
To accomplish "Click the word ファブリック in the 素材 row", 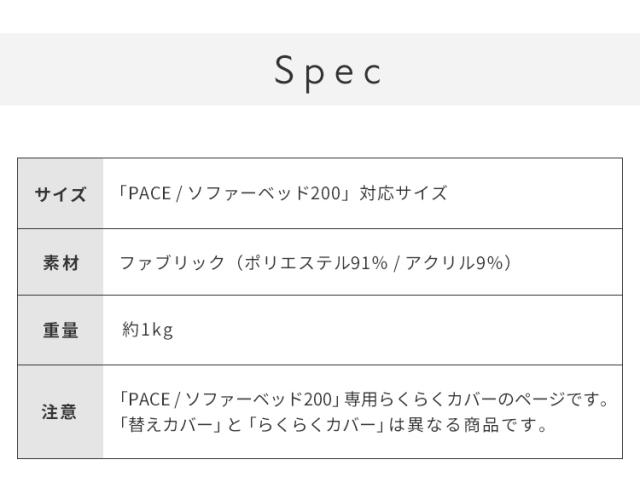I will (x=169, y=263).
